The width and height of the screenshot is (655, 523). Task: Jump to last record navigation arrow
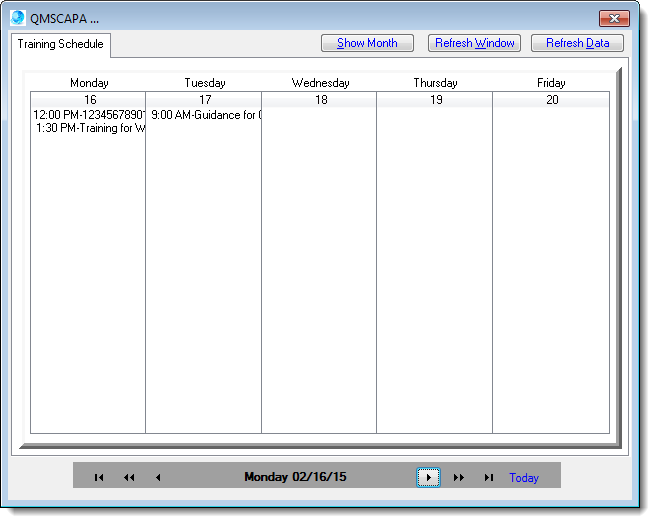click(489, 478)
